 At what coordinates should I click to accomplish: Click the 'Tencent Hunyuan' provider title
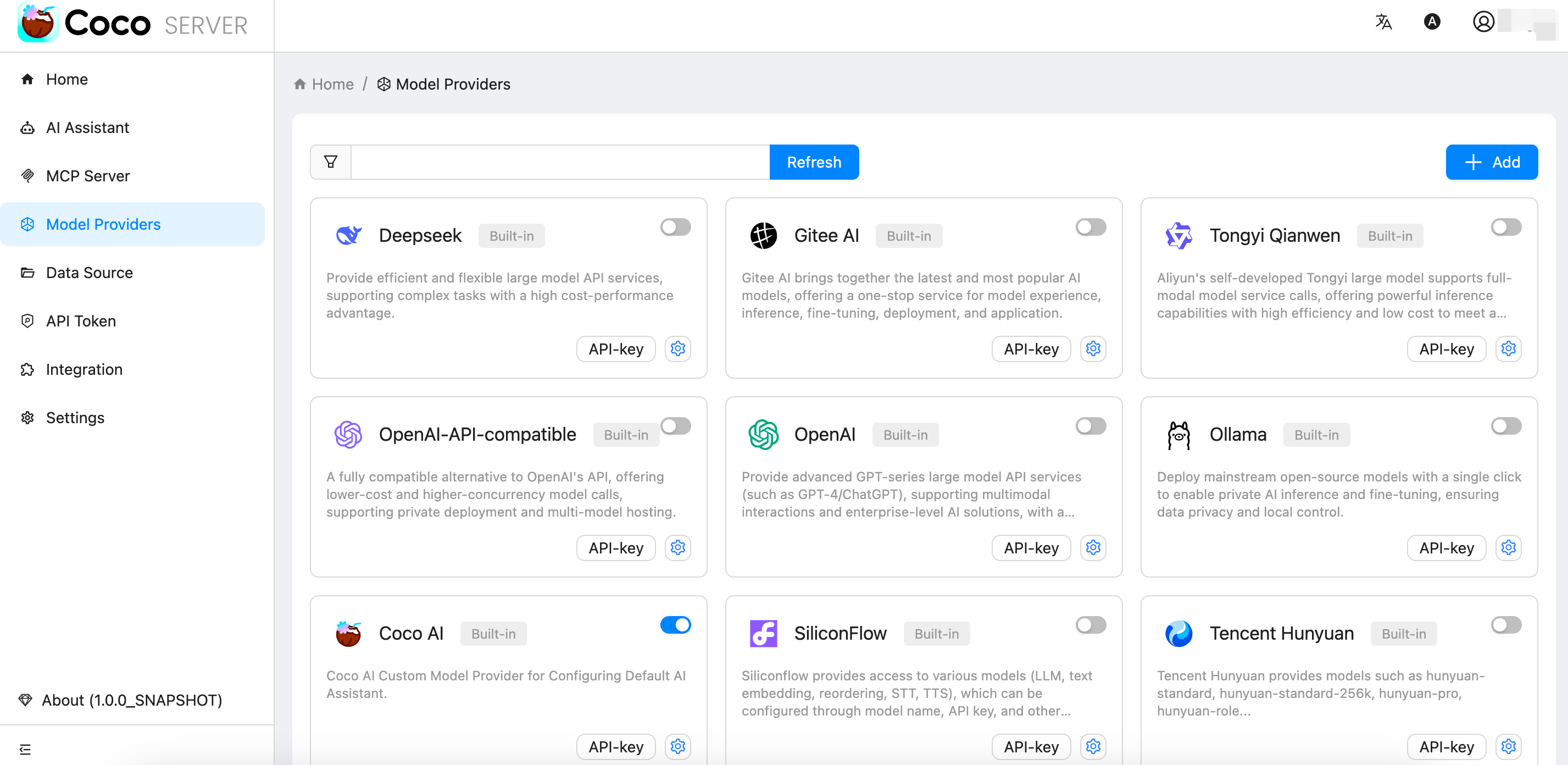click(x=1281, y=634)
